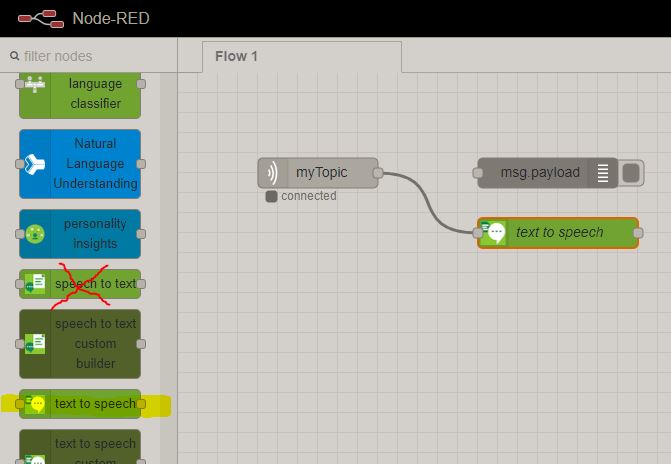Image resolution: width=671 pixels, height=464 pixels.
Task: Click the myTopic node output port
Action: pos(378,173)
